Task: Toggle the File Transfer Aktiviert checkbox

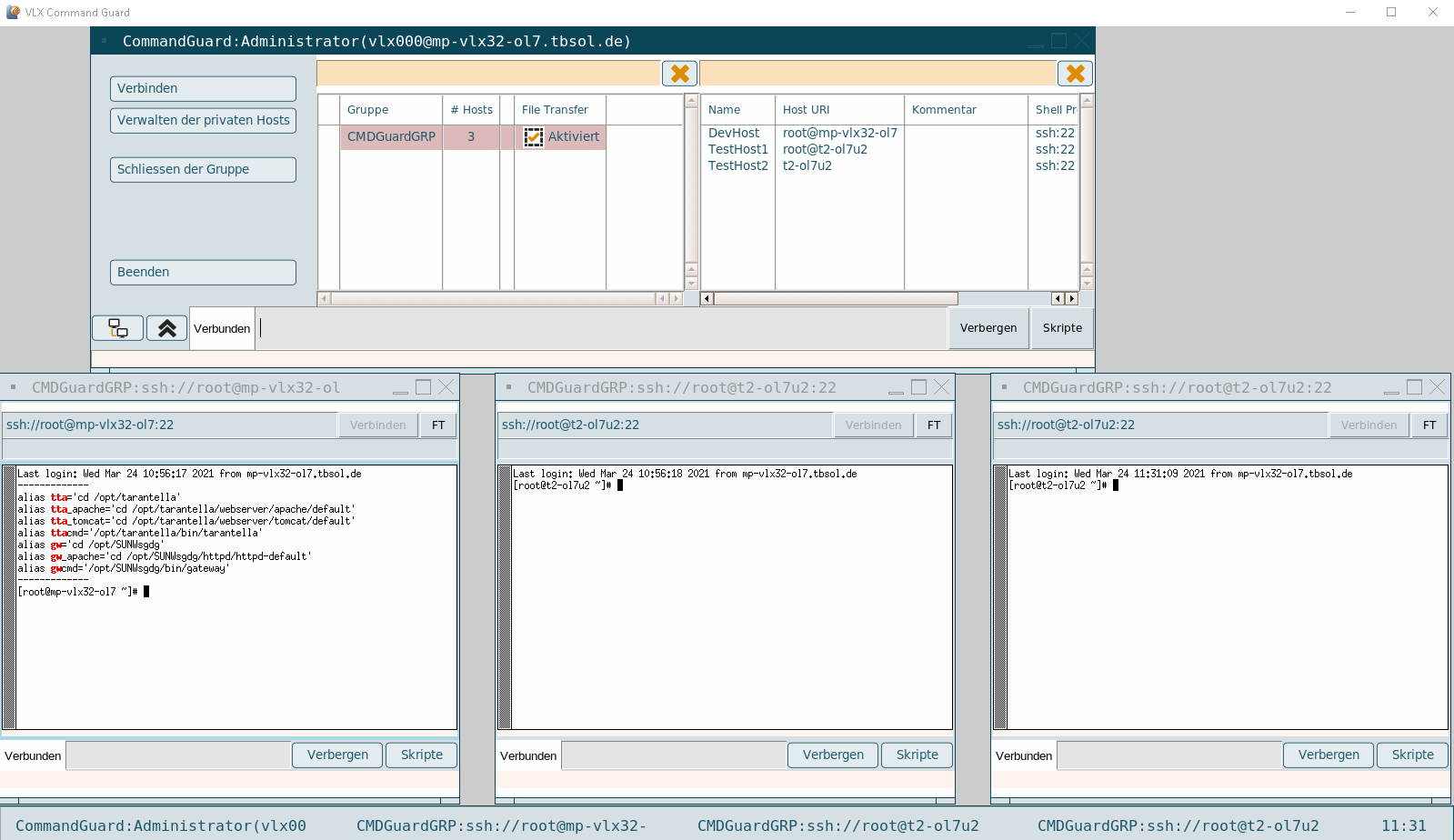Action: point(534,137)
